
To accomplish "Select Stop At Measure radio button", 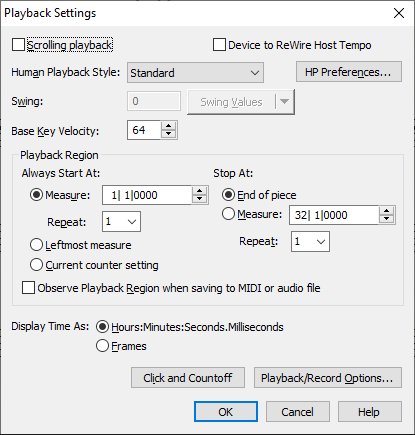I will [228, 214].
